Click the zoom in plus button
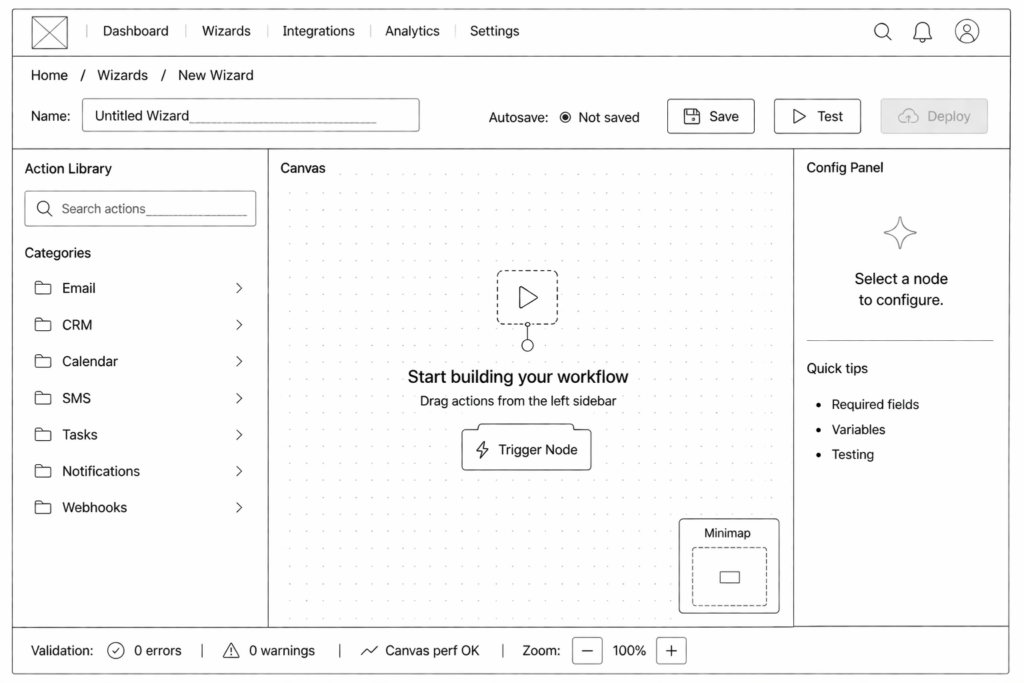 click(x=671, y=651)
